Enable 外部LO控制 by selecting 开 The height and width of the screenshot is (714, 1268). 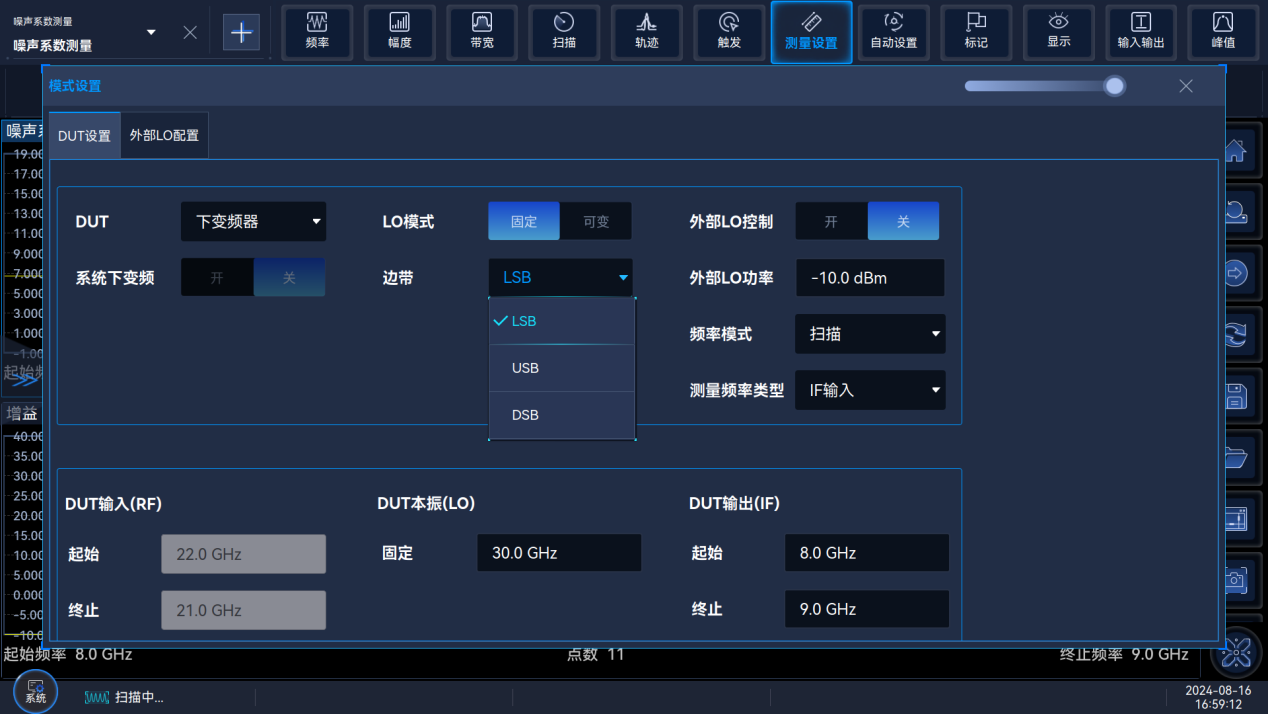click(x=831, y=220)
